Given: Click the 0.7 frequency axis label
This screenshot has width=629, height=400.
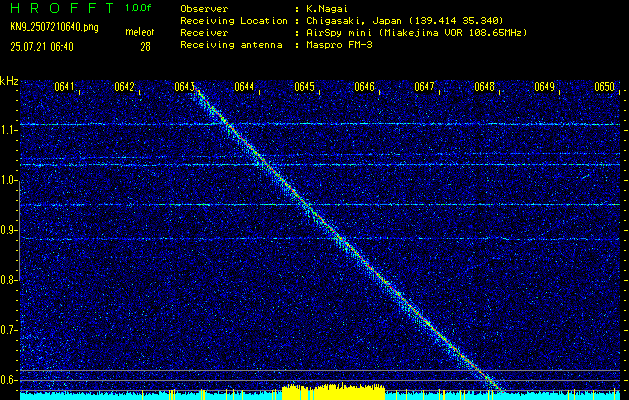Looking at the screenshot, I should (x=8, y=330).
